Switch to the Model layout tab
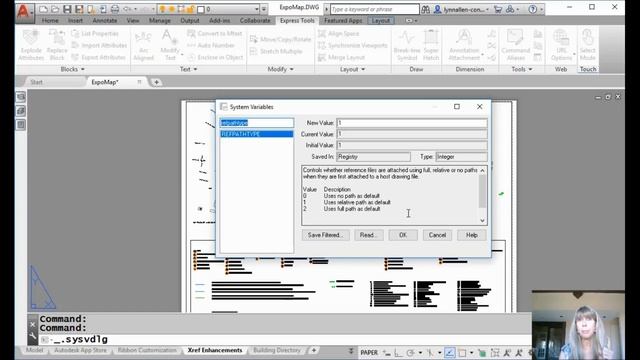Viewport: 640px width, 360px height. (x=34, y=350)
